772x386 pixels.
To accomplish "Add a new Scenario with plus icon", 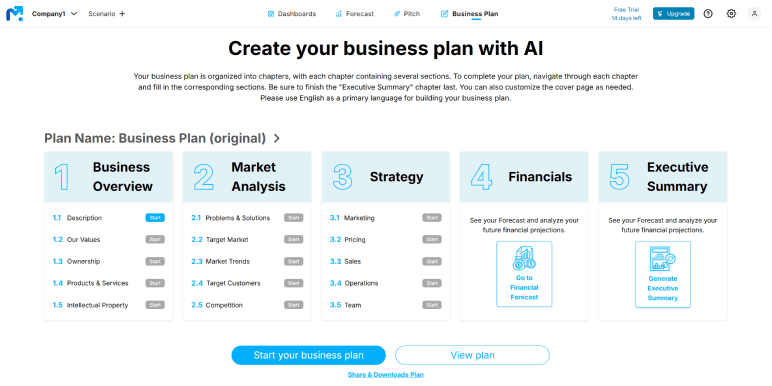I will (x=122, y=14).
